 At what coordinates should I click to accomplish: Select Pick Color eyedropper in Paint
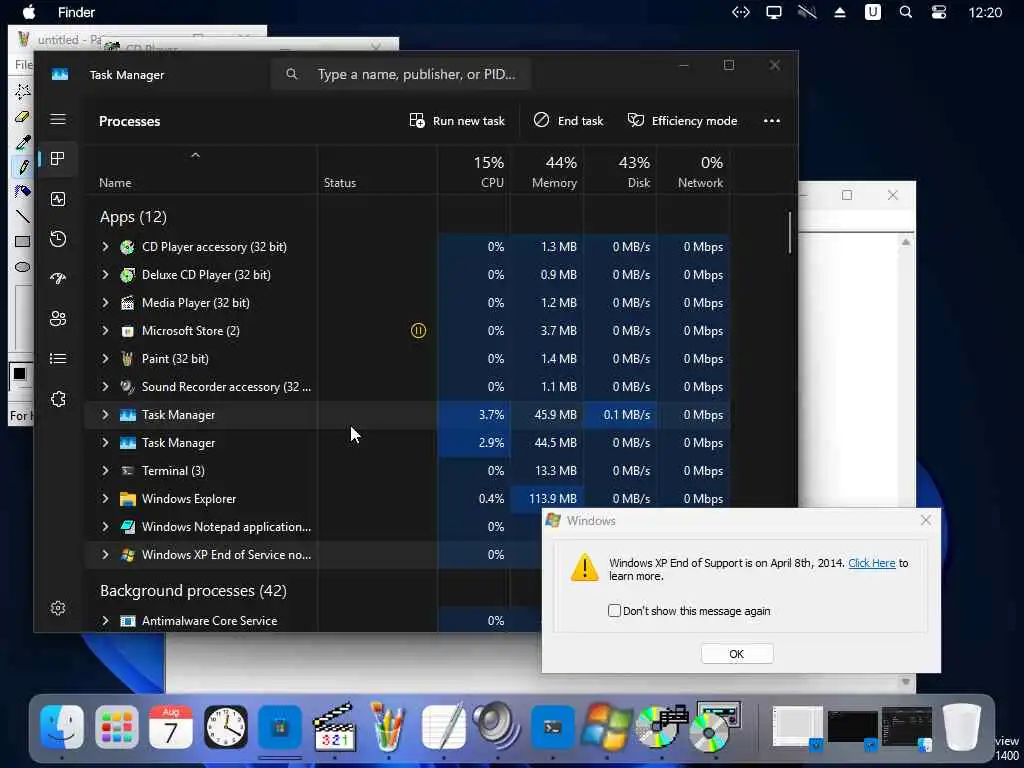[23, 142]
